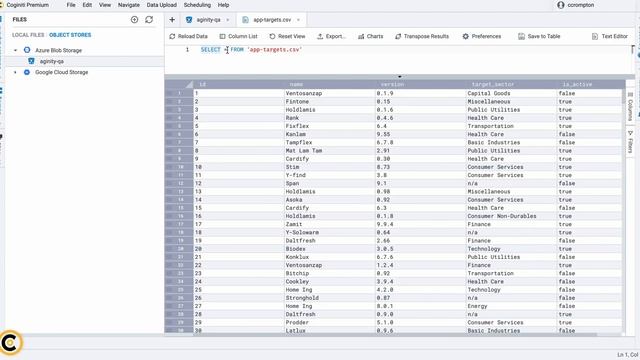
Task: Select cell 'Fintone'
Action: tap(330, 102)
